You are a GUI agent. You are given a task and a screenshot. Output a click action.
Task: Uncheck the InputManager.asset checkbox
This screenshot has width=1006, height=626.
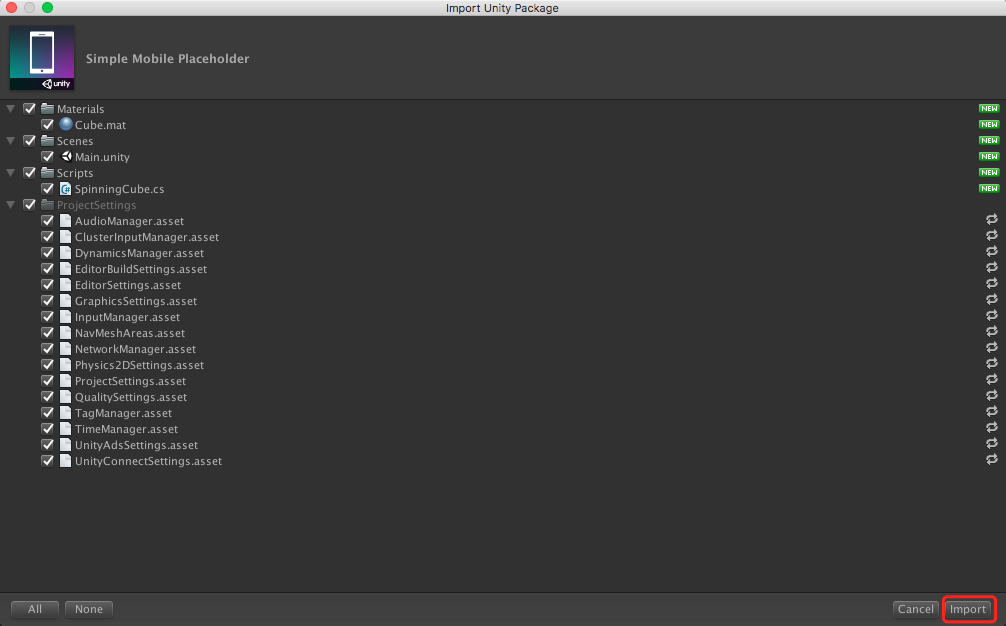[x=47, y=317]
